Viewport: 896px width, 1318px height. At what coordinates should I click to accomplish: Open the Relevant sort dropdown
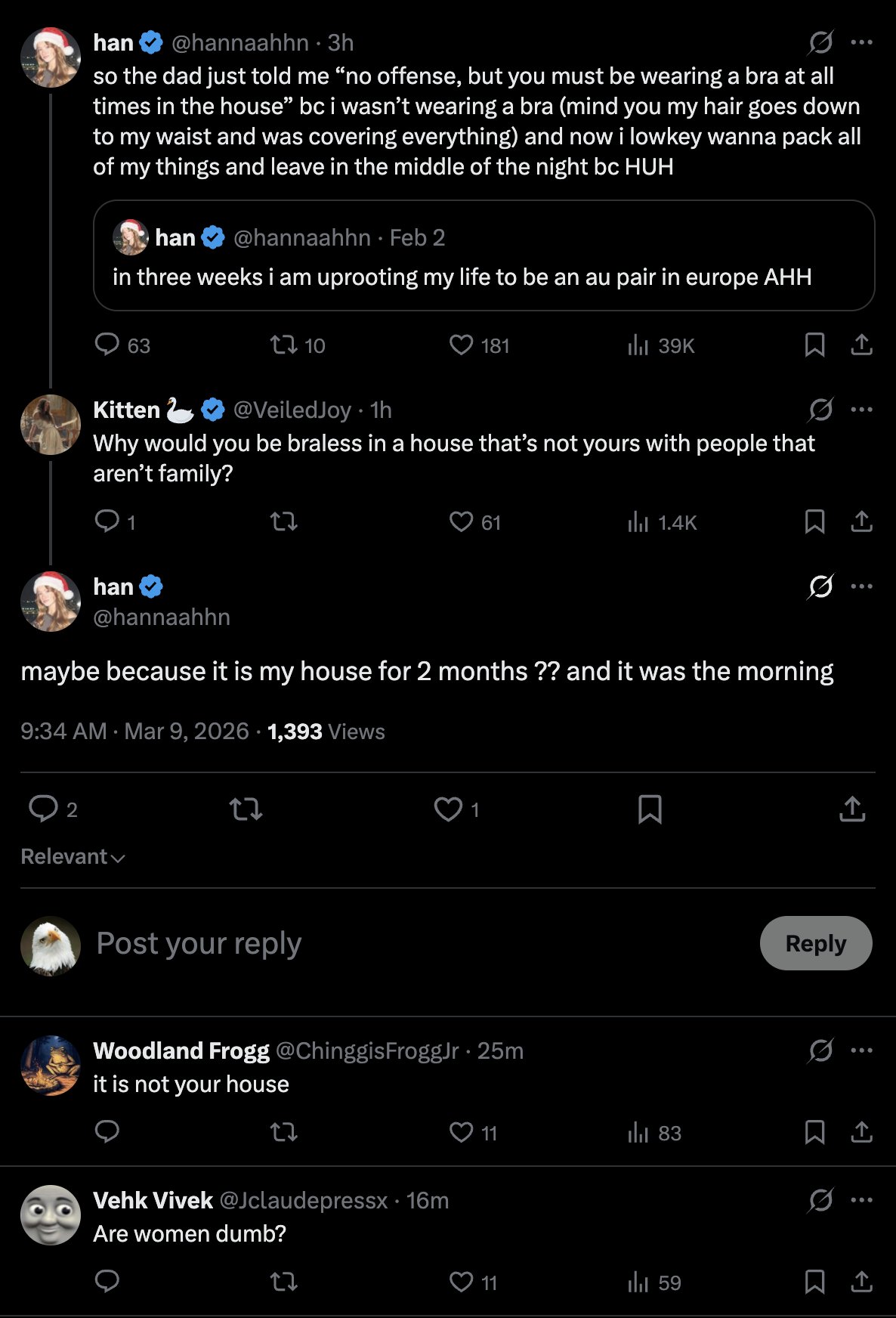point(73,856)
